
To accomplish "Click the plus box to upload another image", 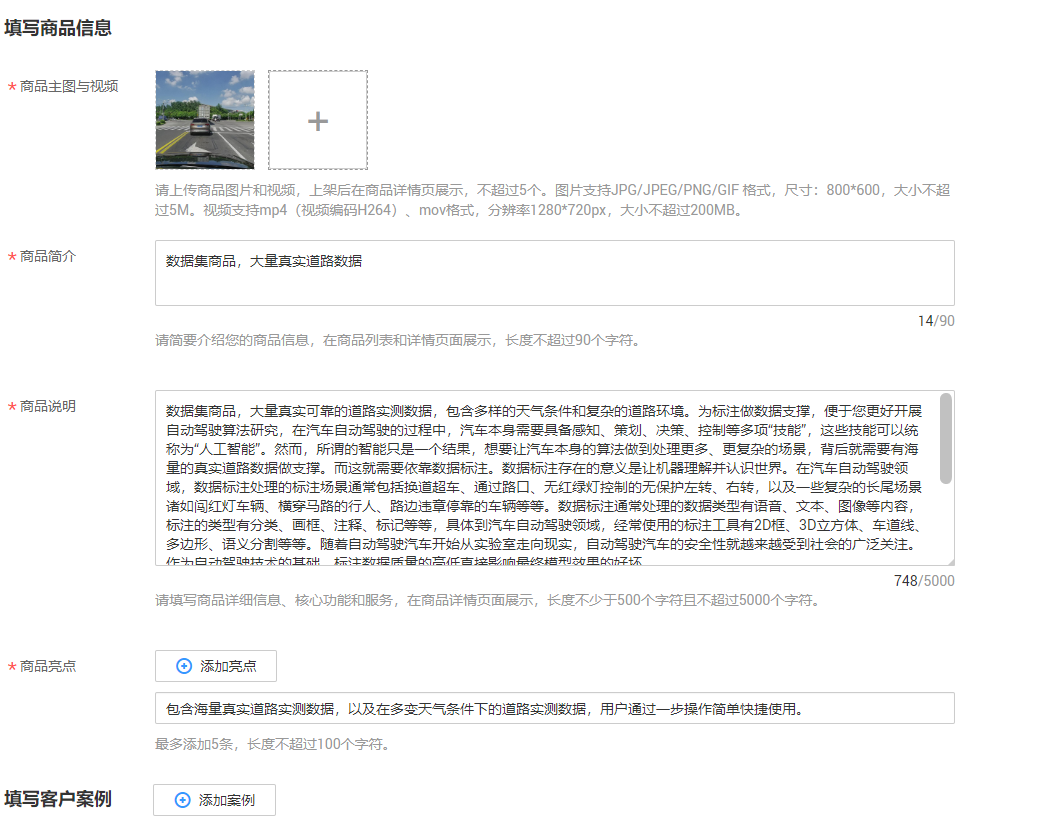I will click(318, 120).
